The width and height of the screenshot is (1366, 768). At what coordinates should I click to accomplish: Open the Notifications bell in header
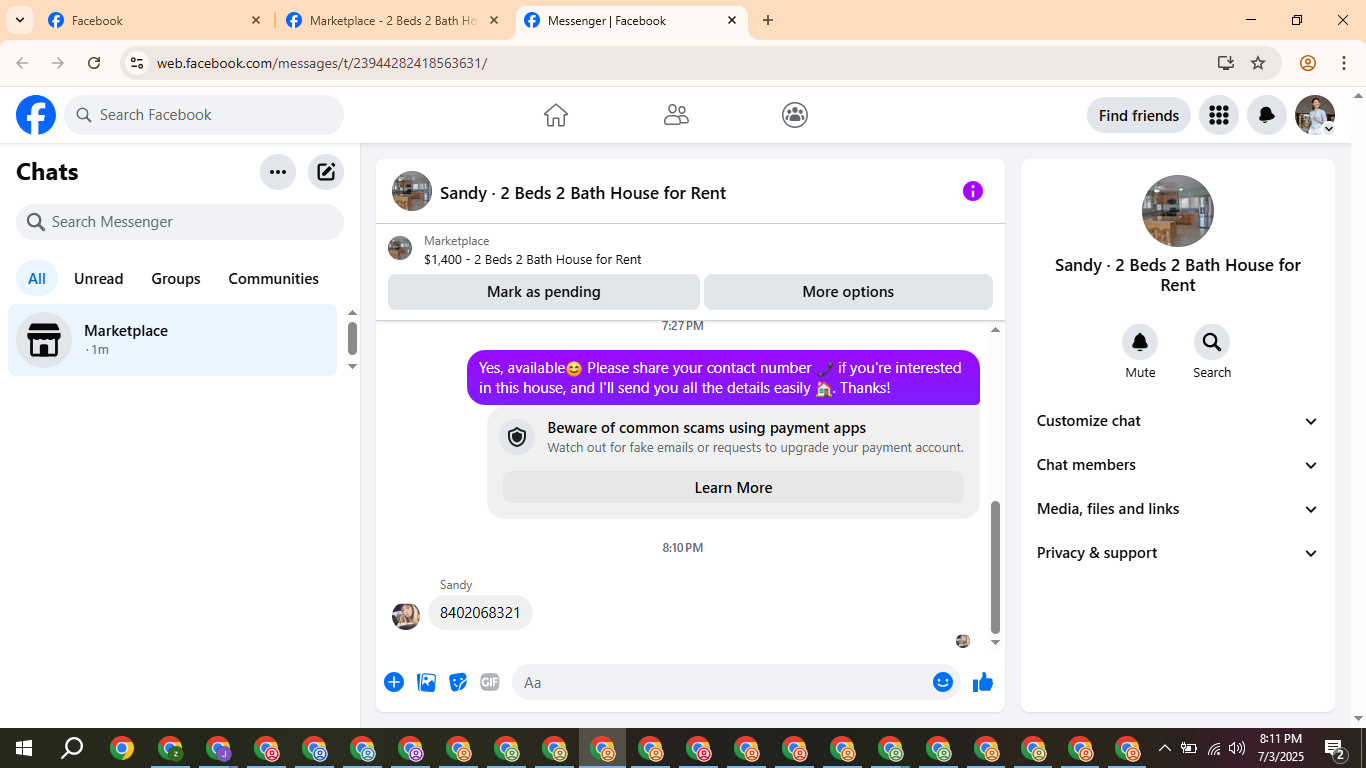click(x=1266, y=115)
